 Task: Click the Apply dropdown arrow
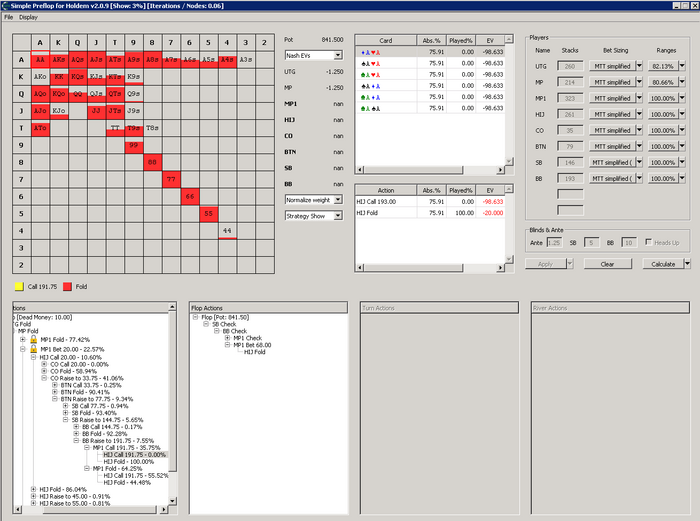pyautogui.click(x=570, y=264)
